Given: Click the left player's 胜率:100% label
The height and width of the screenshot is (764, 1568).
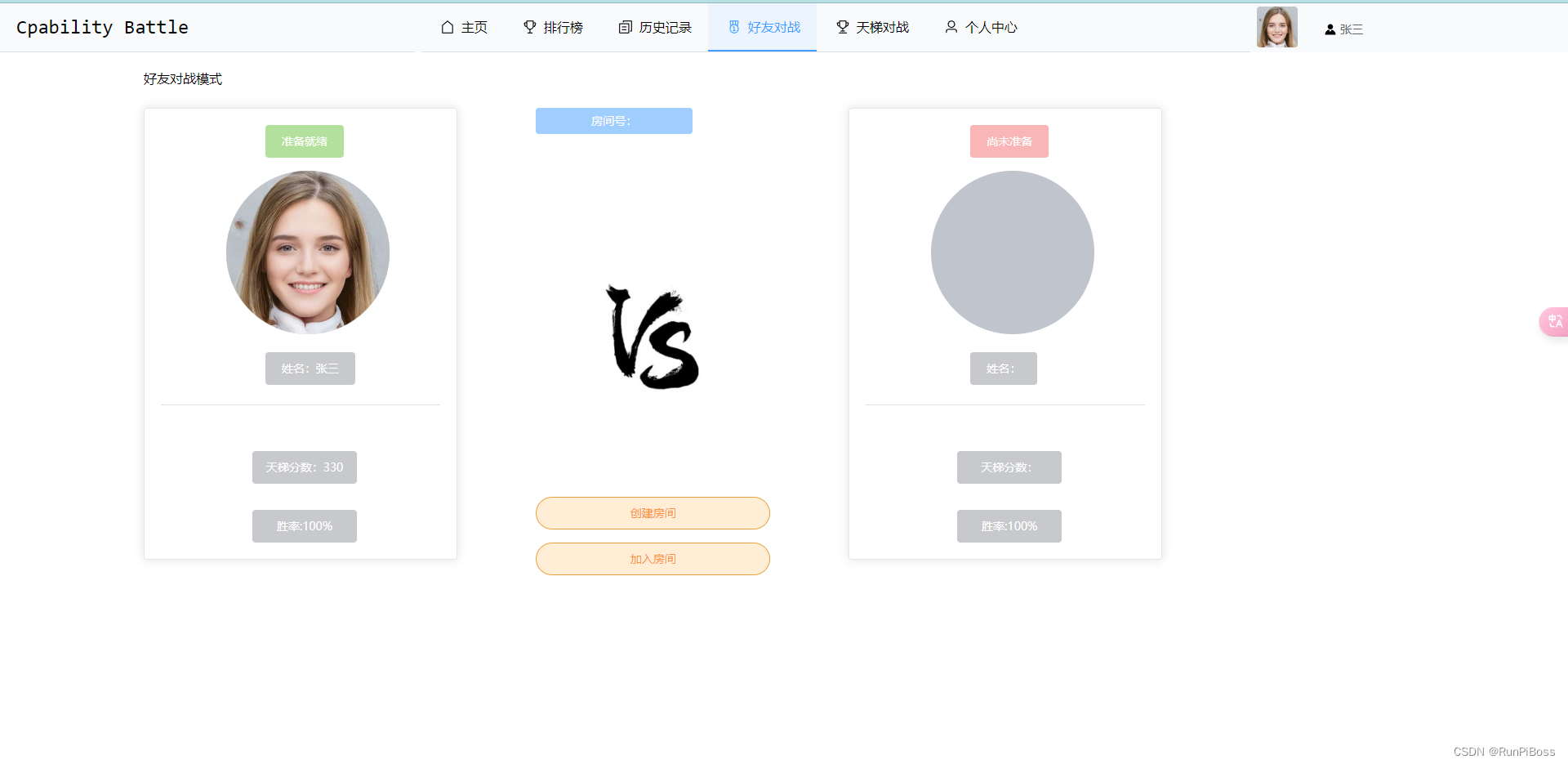Looking at the screenshot, I should pyautogui.click(x=305, y=526).
